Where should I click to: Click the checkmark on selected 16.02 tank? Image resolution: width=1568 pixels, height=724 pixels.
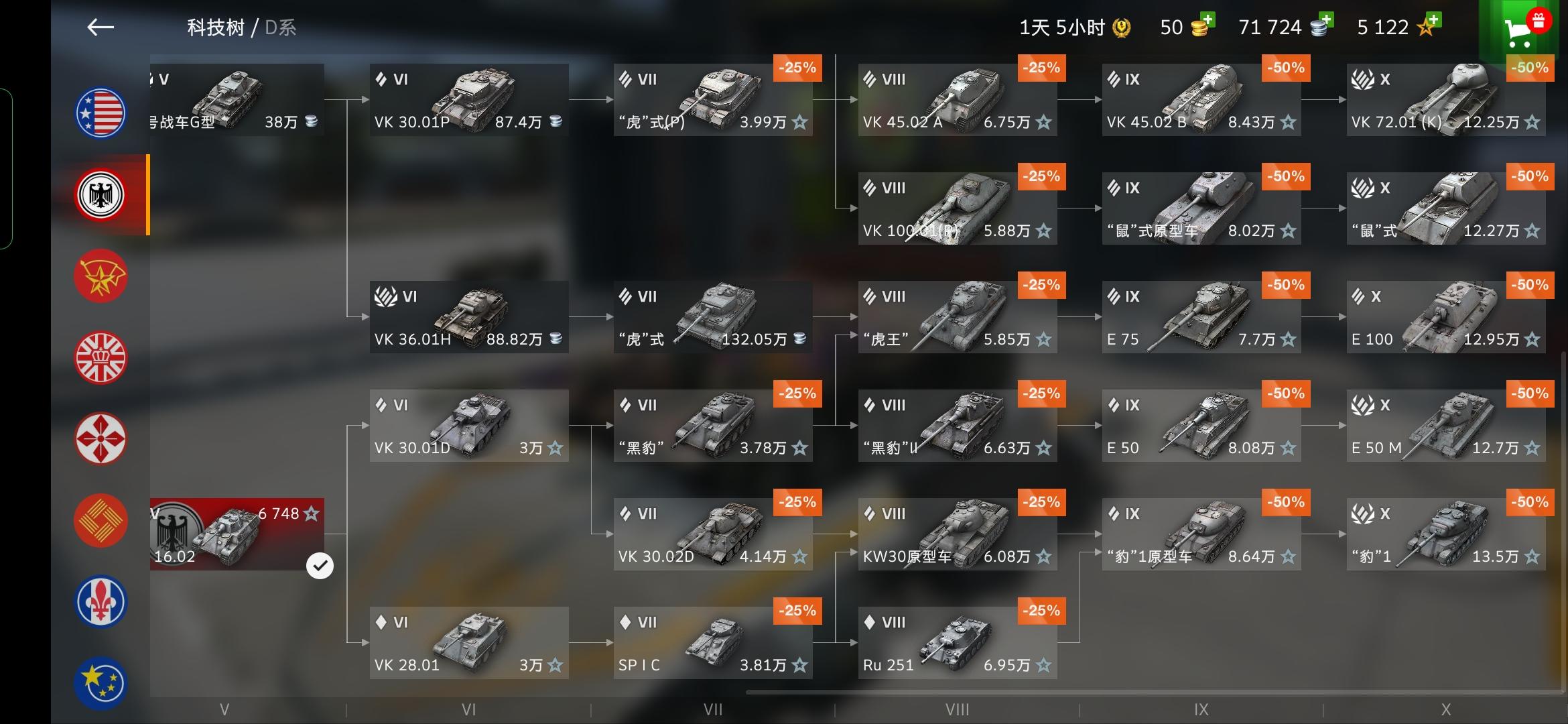click(320, 566)
